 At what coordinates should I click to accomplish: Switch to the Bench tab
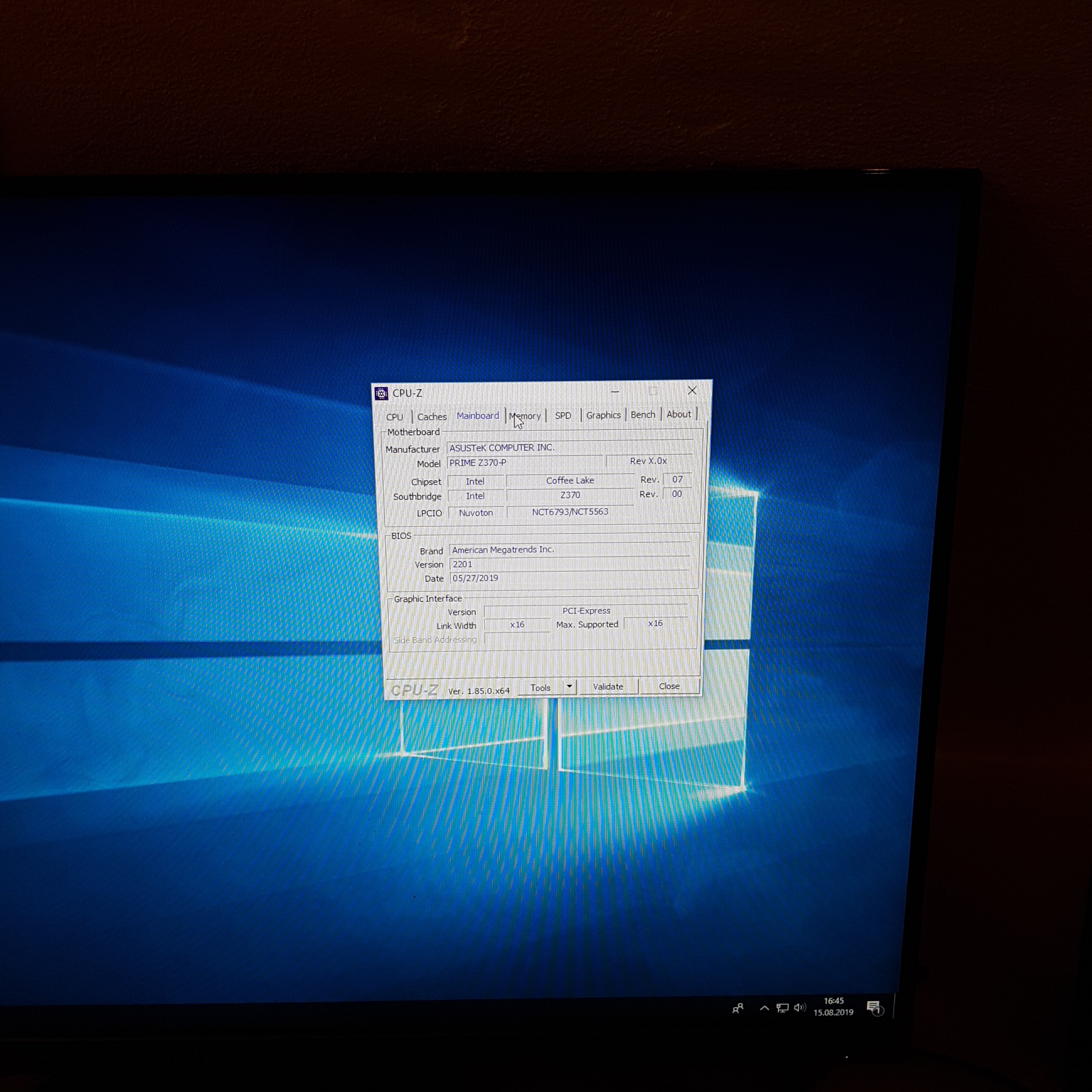(643, 415)
